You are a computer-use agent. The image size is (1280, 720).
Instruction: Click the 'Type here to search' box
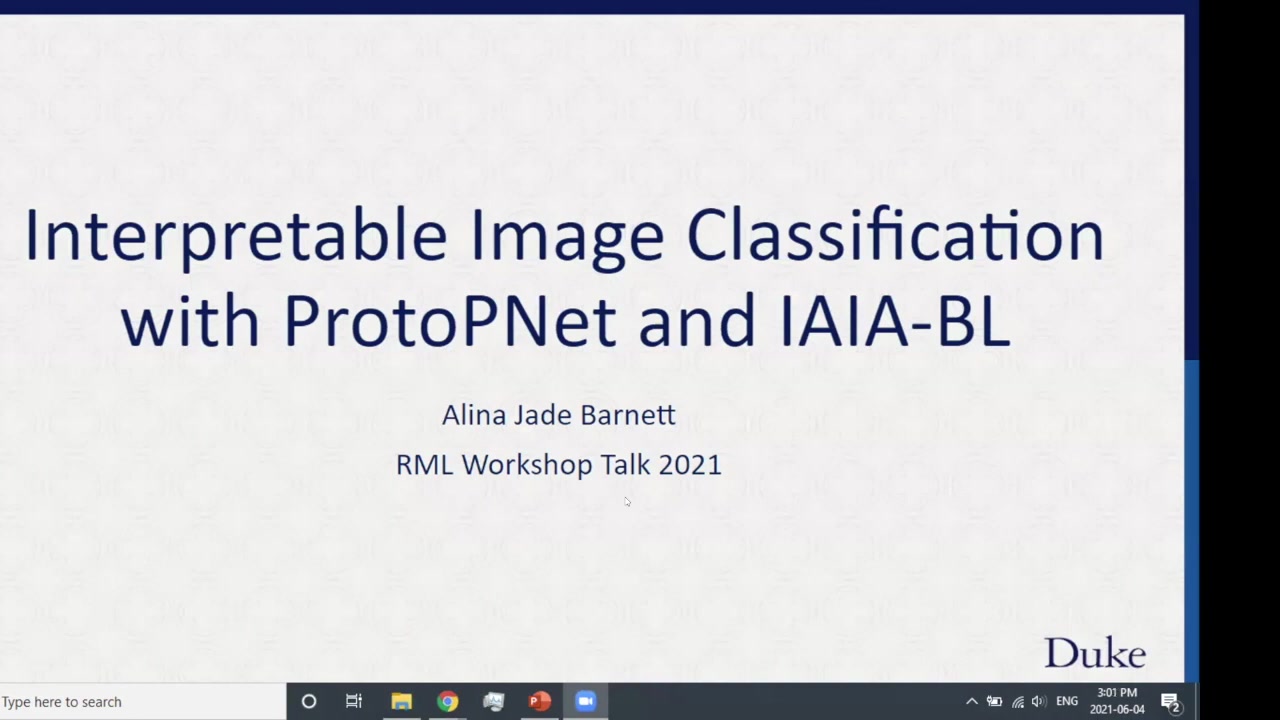click(x=143, y=702)
